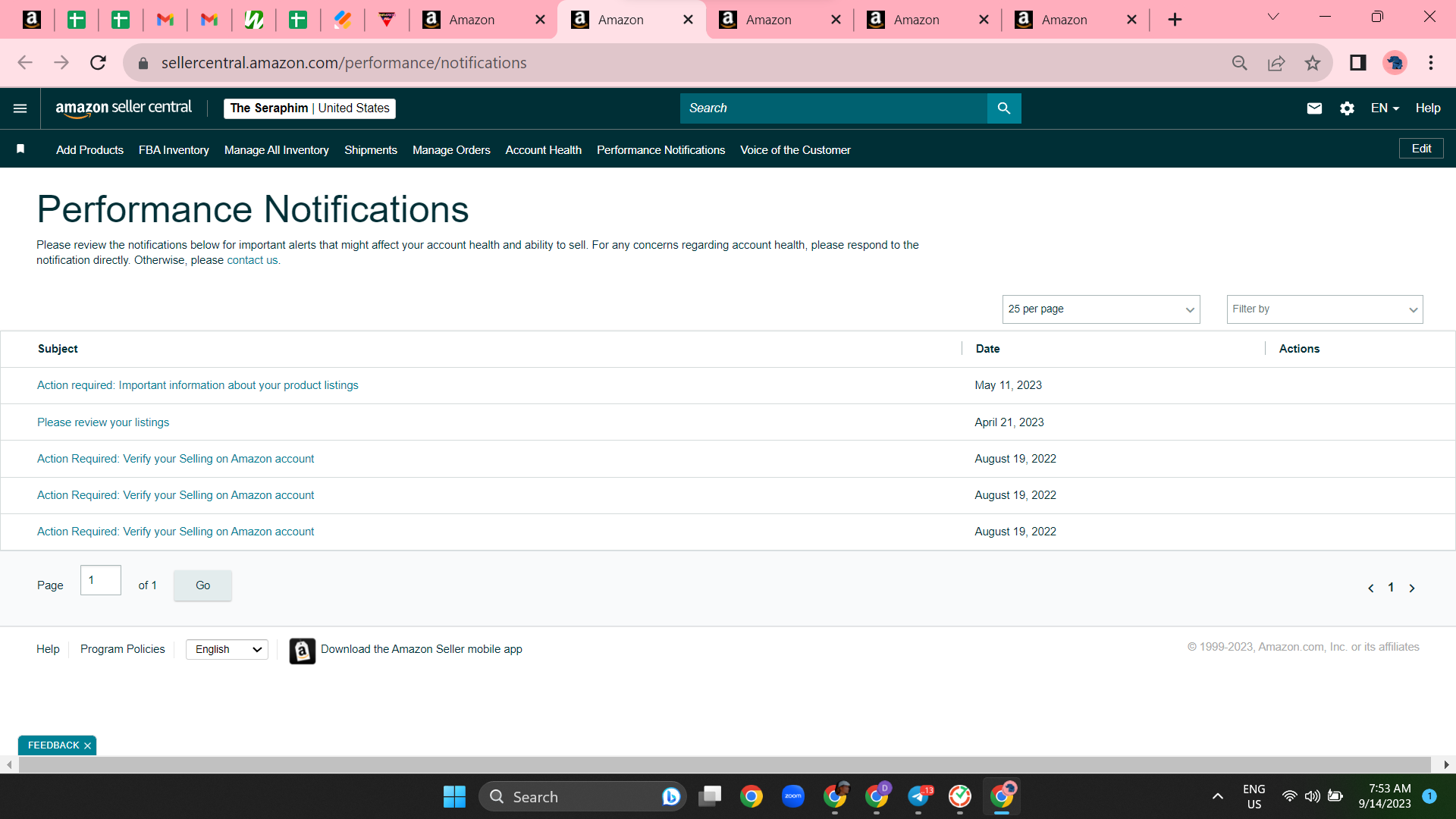Open Performance Notifications menu item

[x=661, y=150]
